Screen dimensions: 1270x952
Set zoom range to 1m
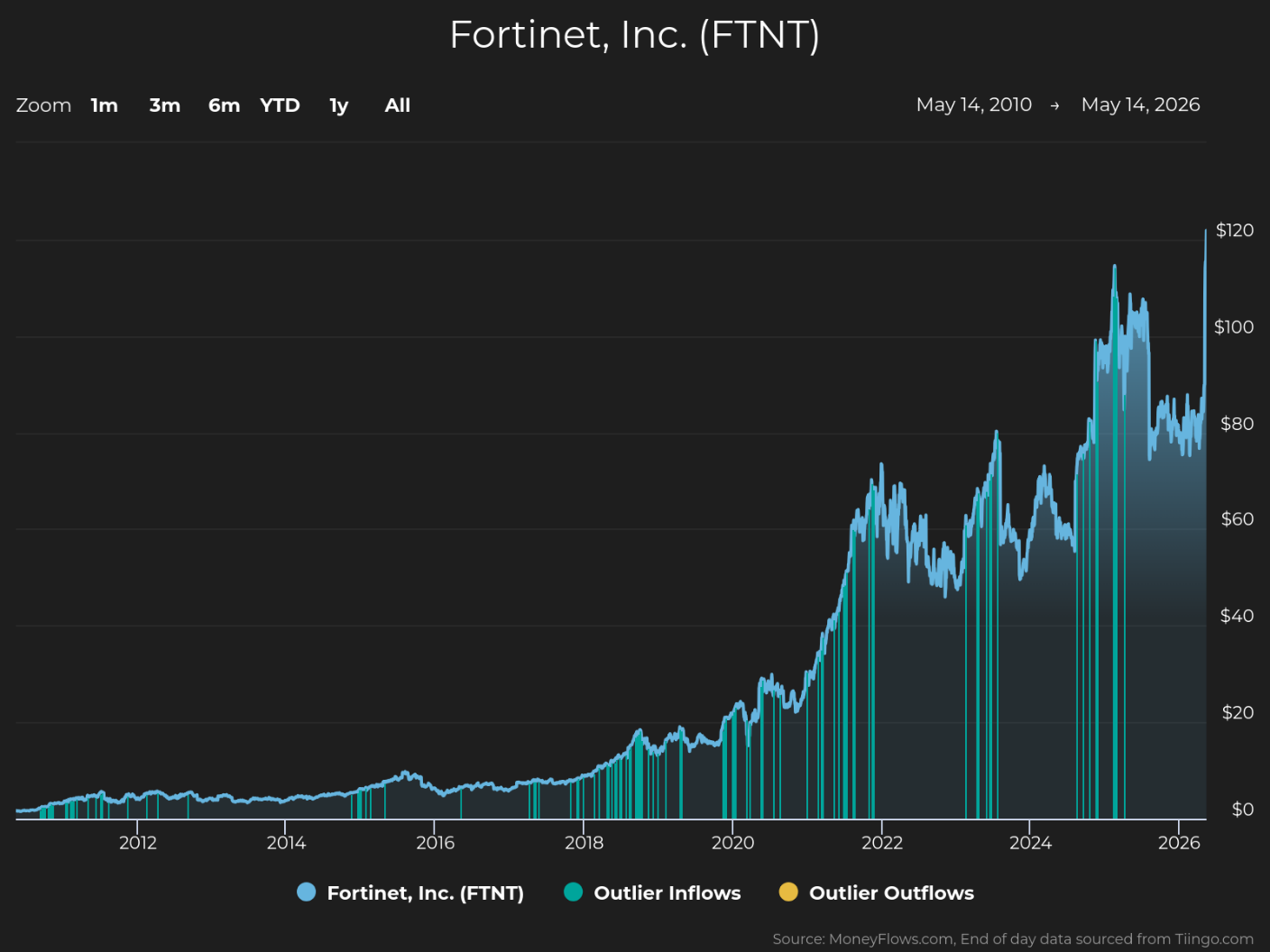click(x=105, y=105)
